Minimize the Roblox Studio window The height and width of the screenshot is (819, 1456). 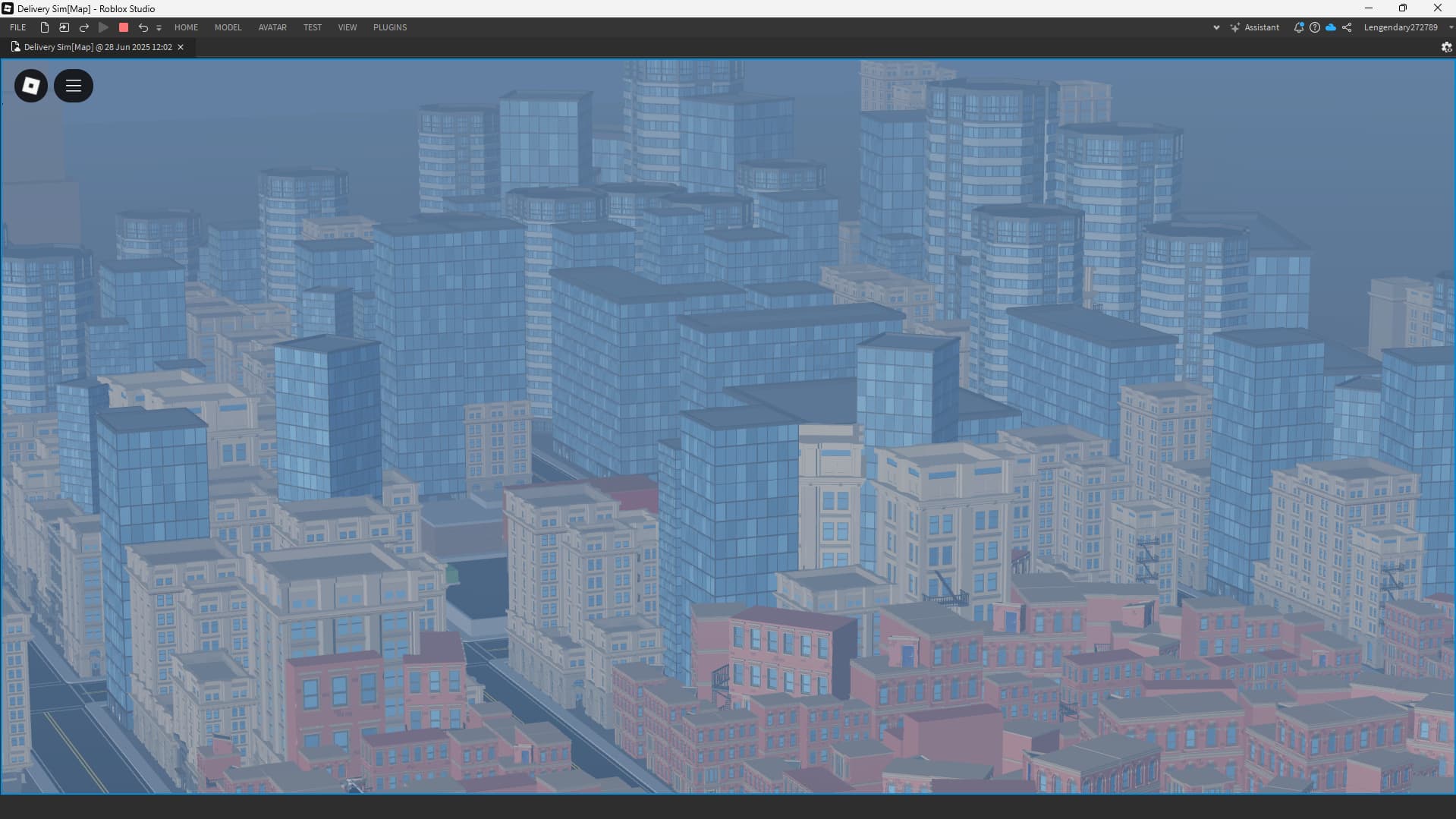point(1369,8)
